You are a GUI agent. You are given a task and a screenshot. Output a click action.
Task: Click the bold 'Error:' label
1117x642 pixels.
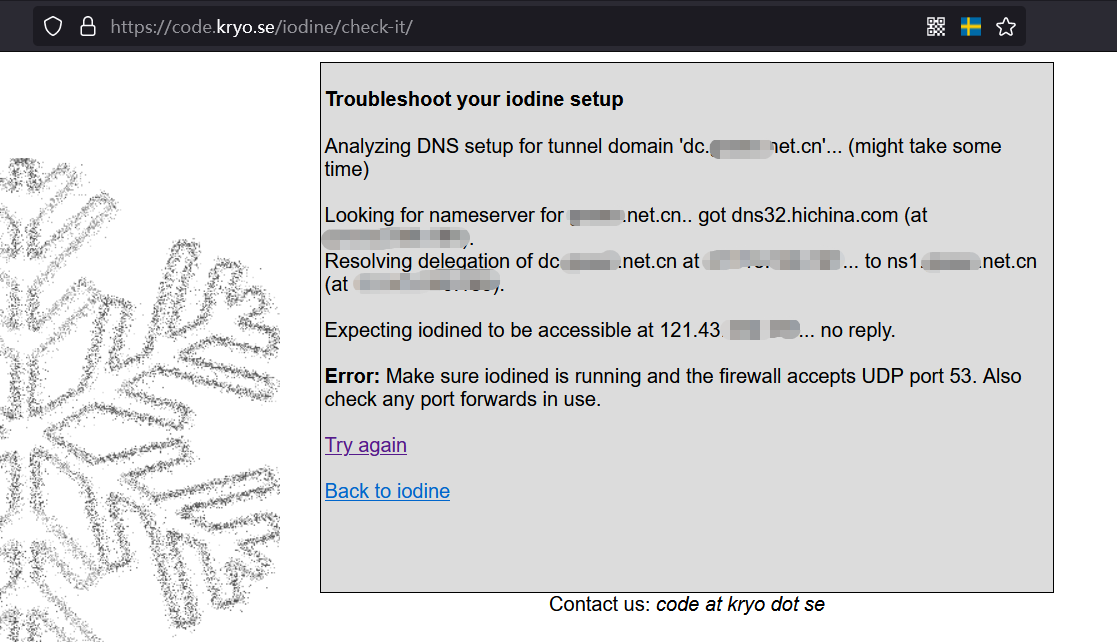pyautogui.click(x=352, y=376)
